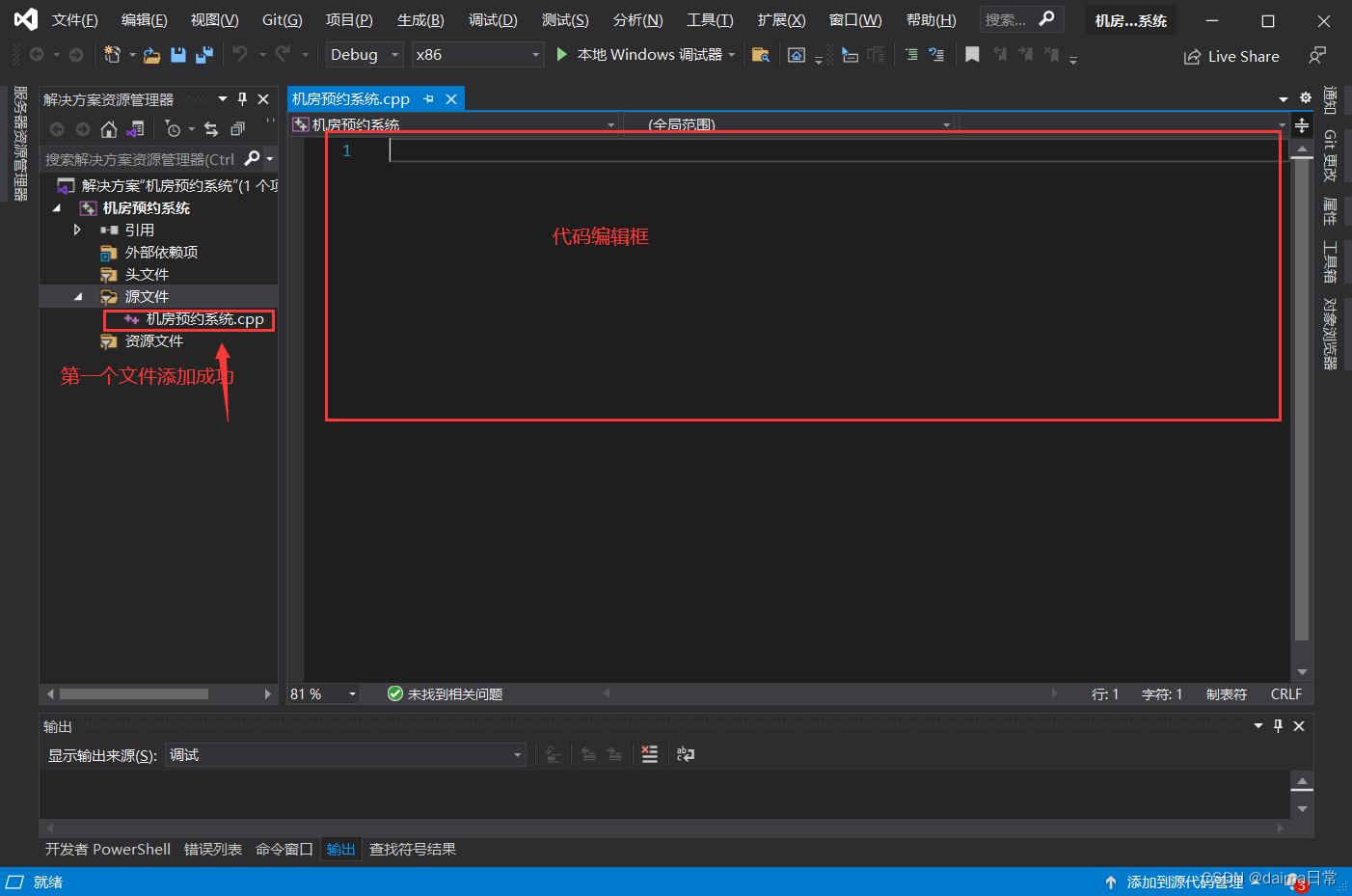This screenshot has height=896, width=1352.
Task: Open the 81 % zoom level dropdown
Action: (323, 693)
